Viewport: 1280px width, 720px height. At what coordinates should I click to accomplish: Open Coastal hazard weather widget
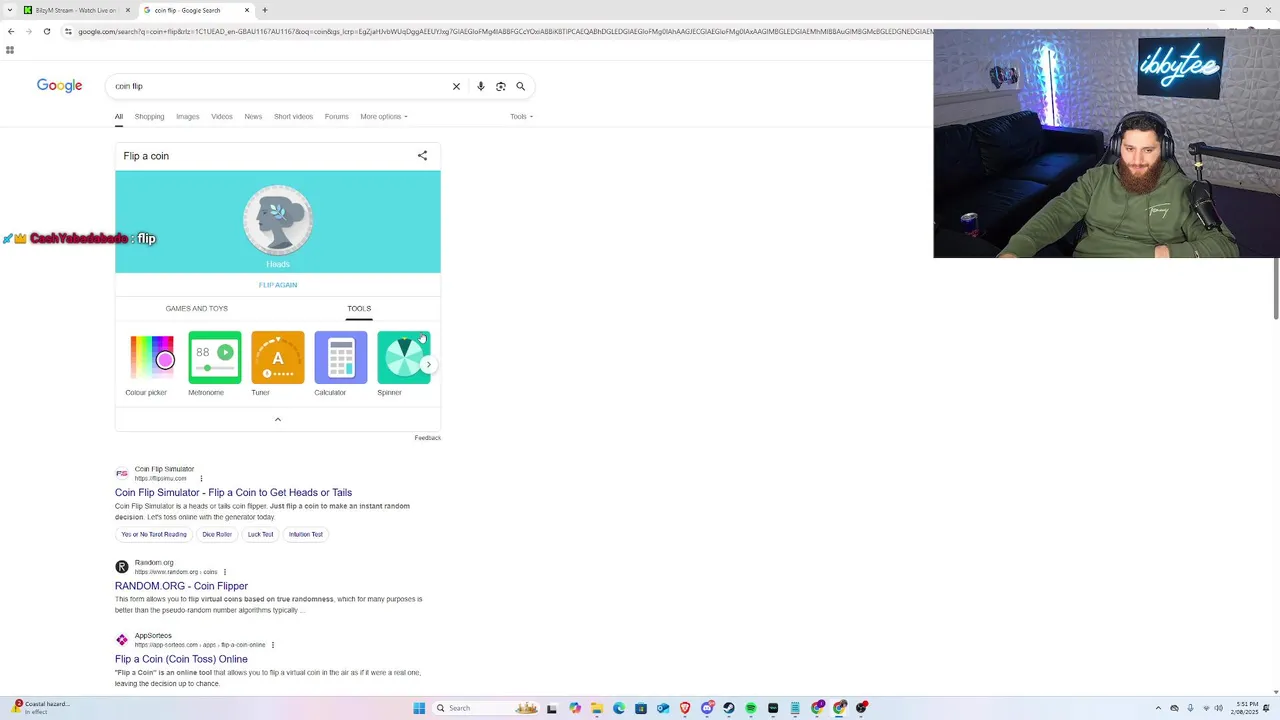click(40, 708)
